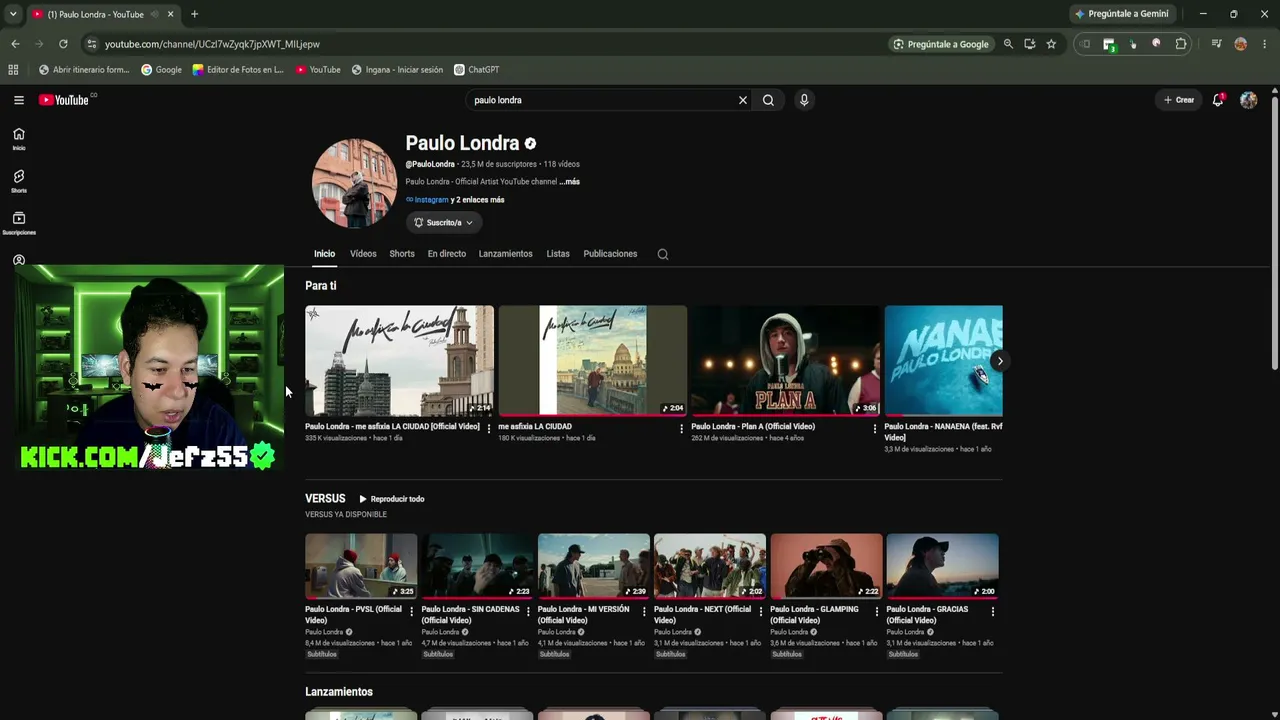Expand 'y 2 enlaces más' links
Viewport: 1280px width, 720px height.
(477, 200)
